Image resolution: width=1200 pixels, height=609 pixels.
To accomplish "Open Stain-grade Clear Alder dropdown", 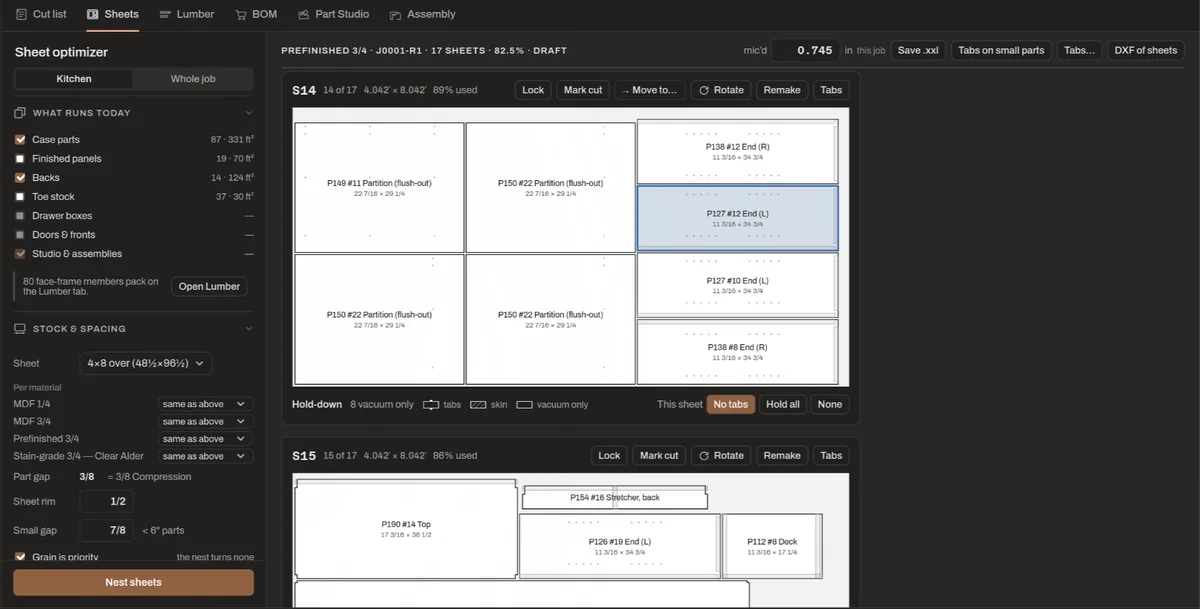I will pos(204,456).
